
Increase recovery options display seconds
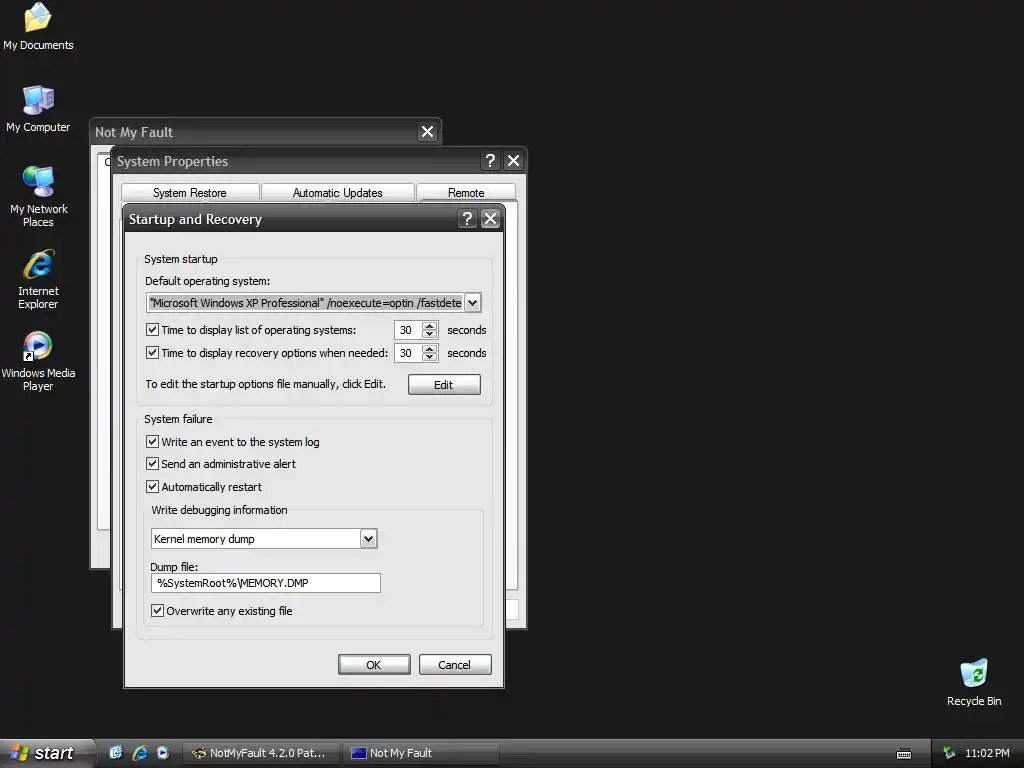(x=429, y=349)
